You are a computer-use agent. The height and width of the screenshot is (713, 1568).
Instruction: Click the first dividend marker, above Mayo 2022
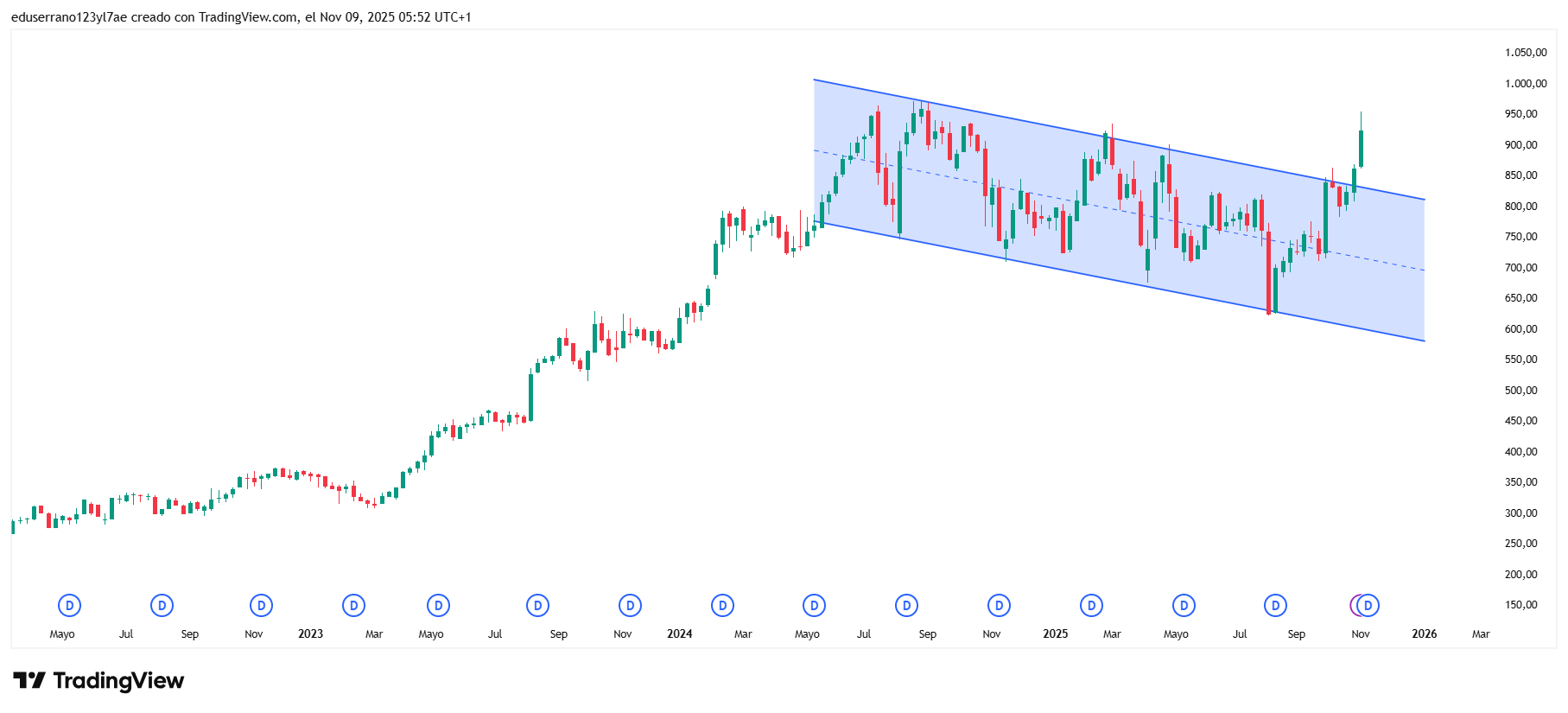click(x=69, y=606)
